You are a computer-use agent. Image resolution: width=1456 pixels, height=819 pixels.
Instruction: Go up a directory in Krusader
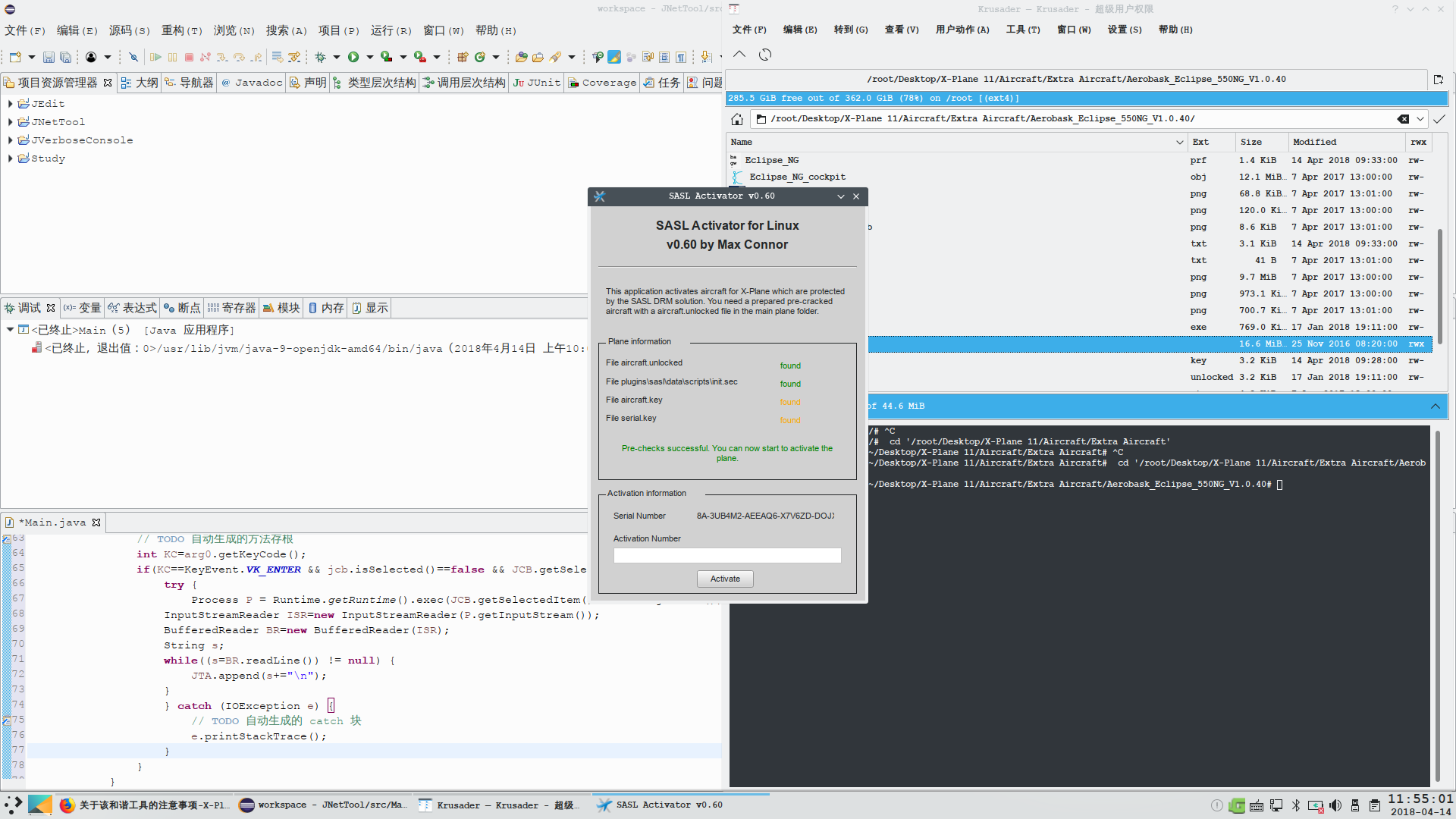coord(739,55)
